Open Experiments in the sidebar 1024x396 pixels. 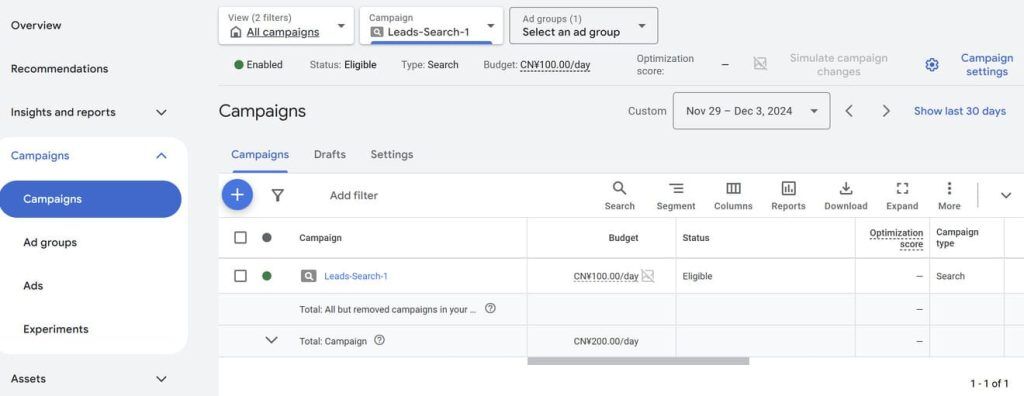click(56, 329)
